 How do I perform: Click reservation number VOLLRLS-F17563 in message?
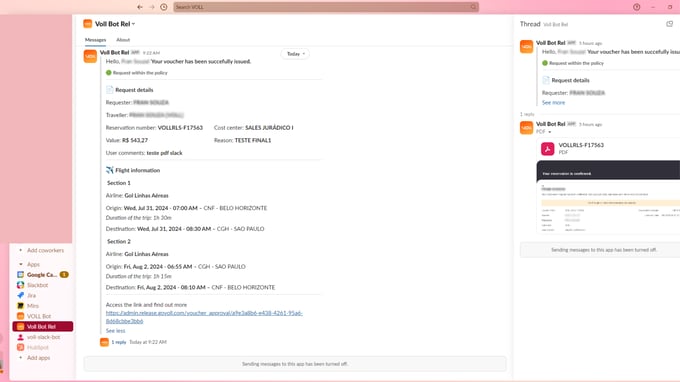click(x=180, y=128)
